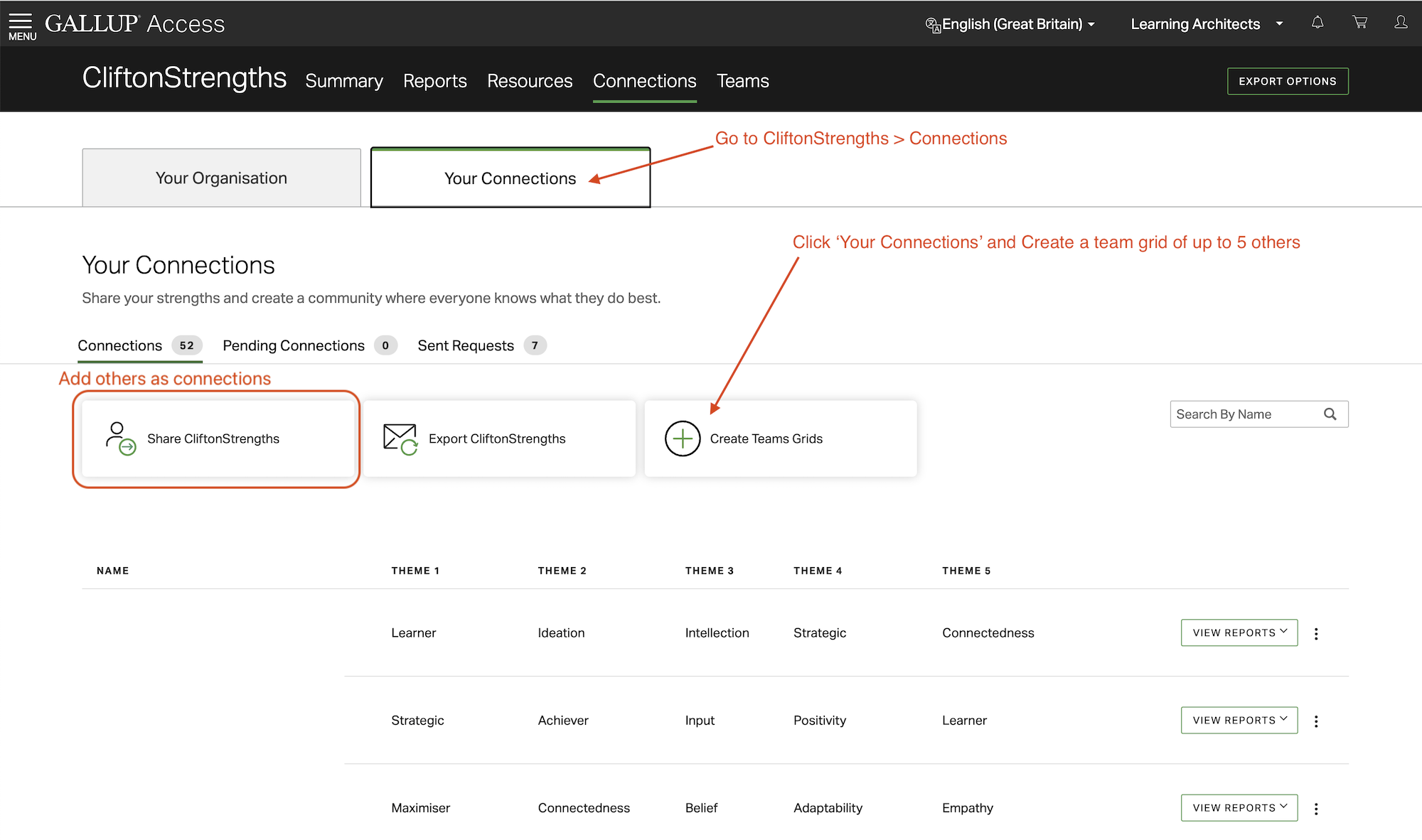This screenshot has height=840, width=1422.
Task: Go to Teams in navigation bar
Action: (742, 81)
